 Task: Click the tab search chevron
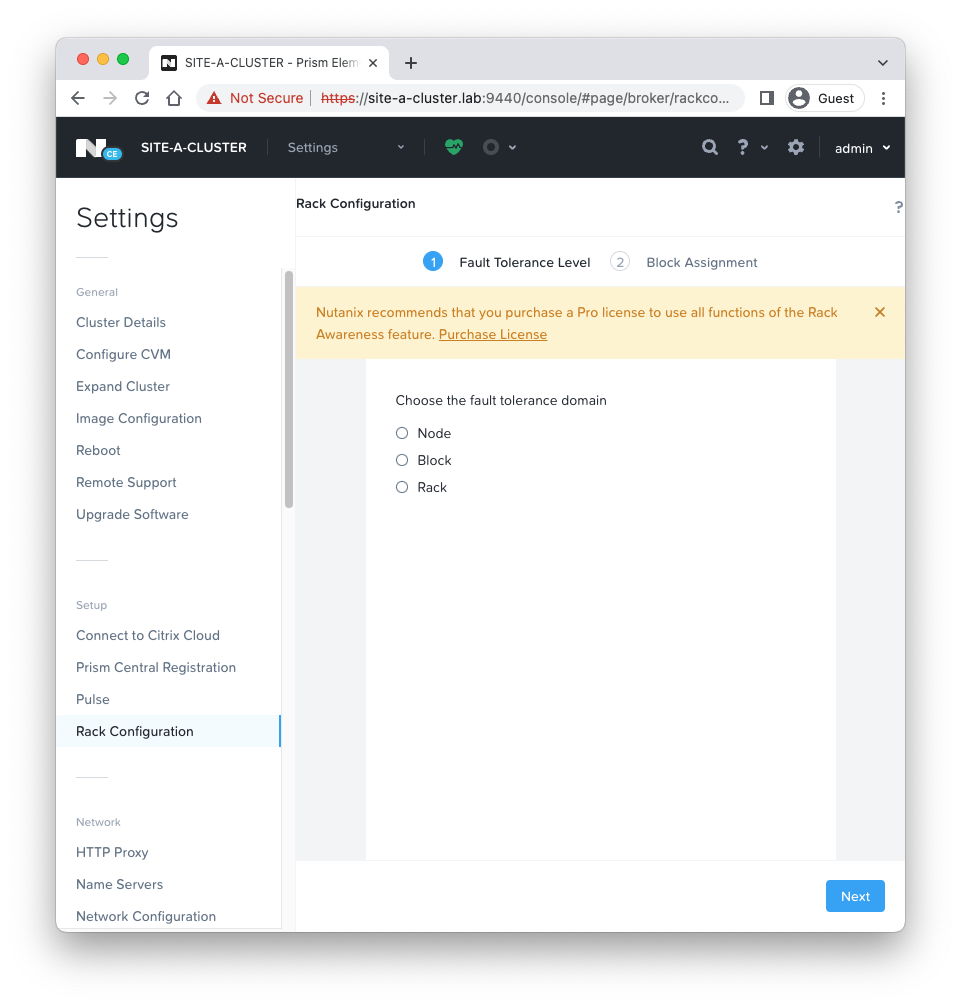tap(883, 63)
